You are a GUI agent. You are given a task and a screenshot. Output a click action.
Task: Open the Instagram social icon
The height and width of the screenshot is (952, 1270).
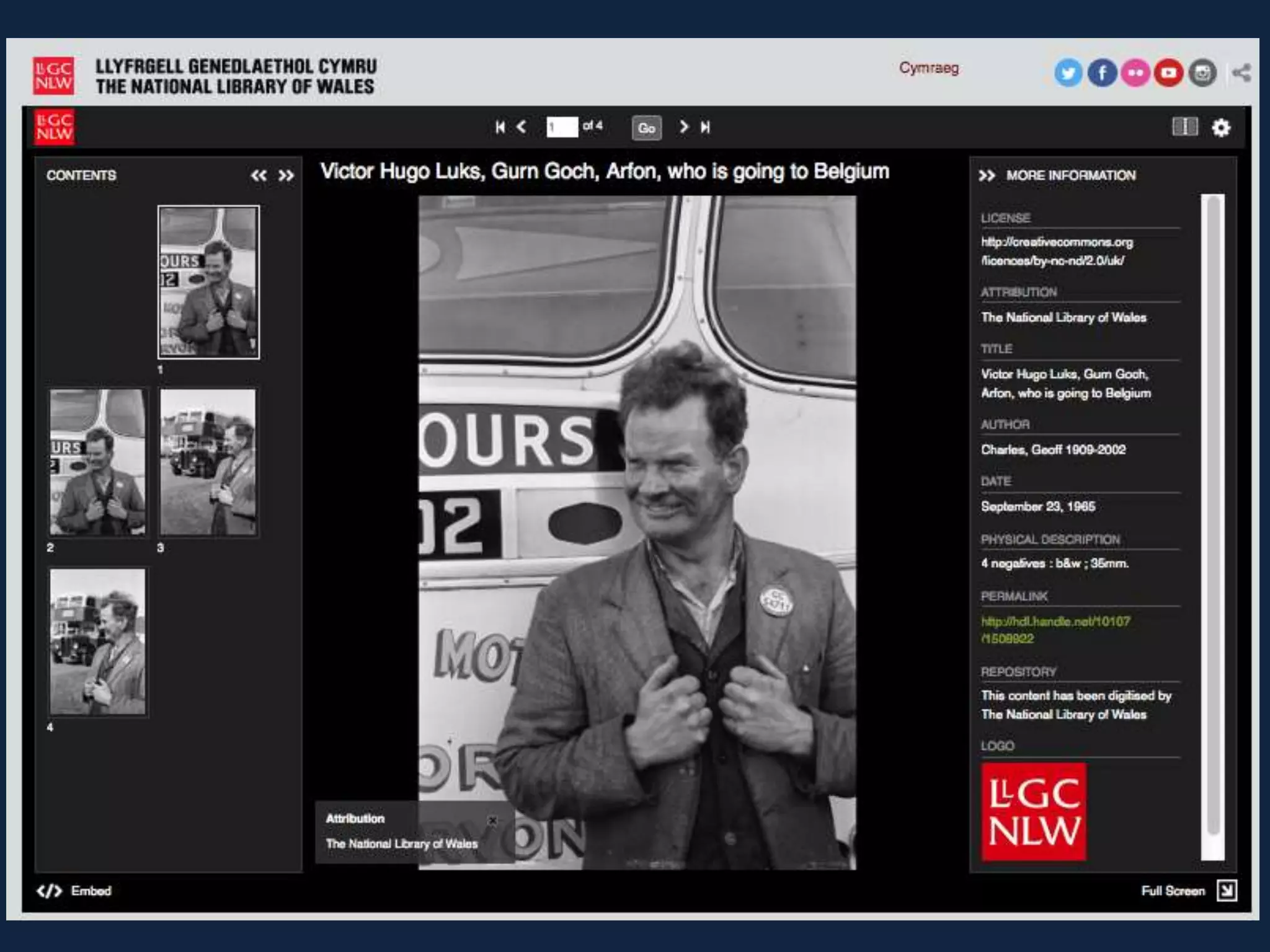pos(1202,73)
